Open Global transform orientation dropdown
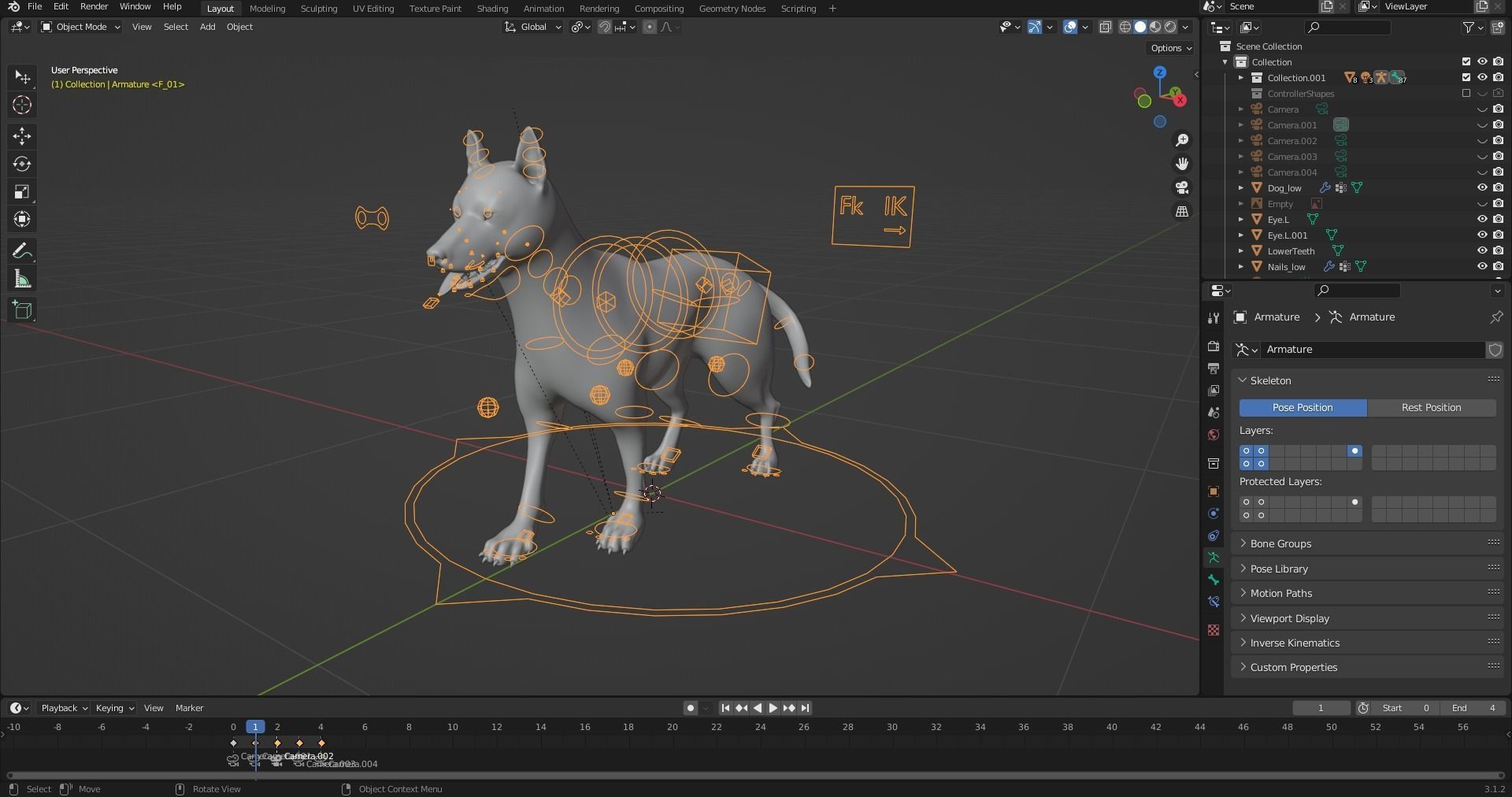Image resolution: width=1512 pixels, height=797 pixels. pyautogui.click(x=533, y=27)
